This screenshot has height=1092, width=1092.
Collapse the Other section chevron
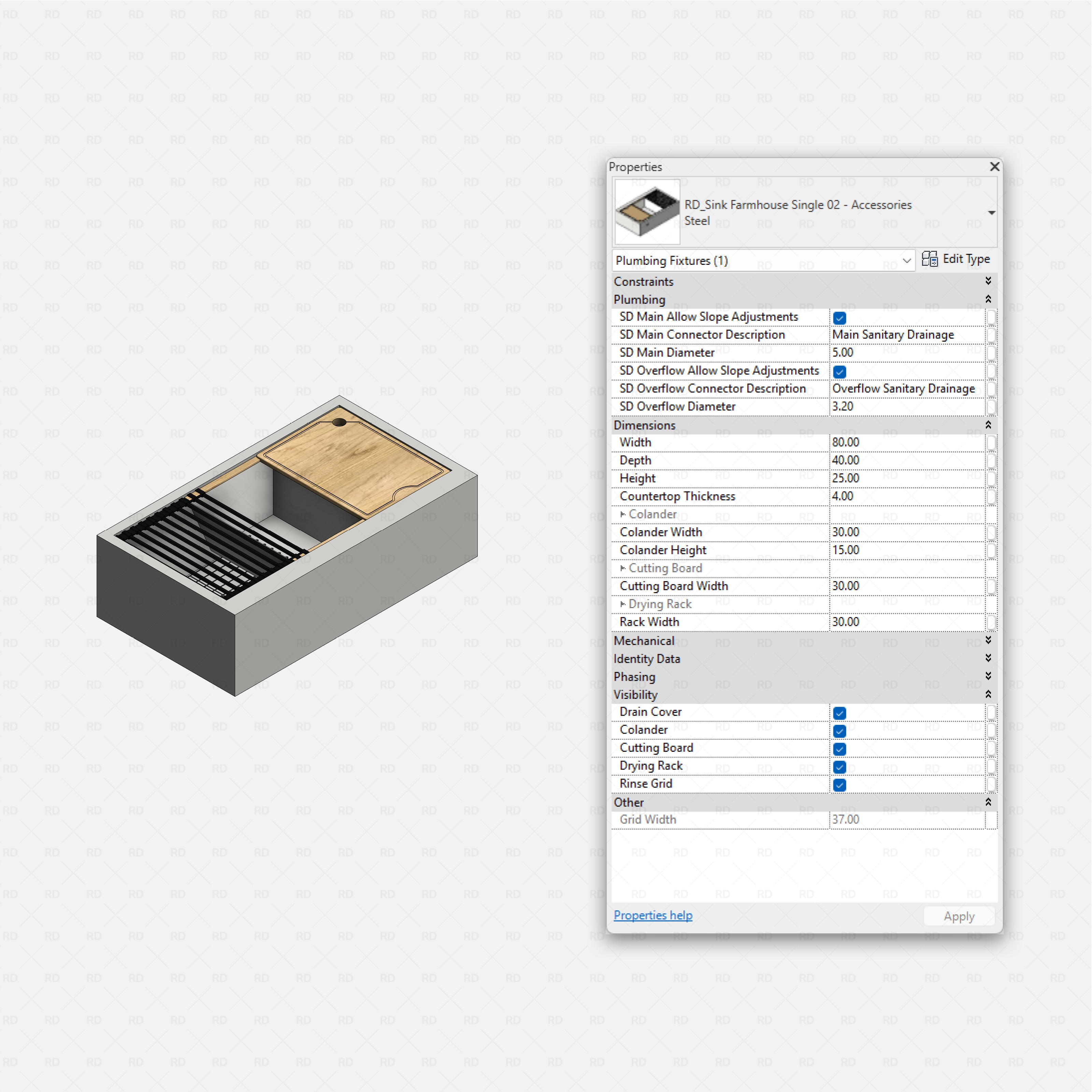[x=988, y=802]
